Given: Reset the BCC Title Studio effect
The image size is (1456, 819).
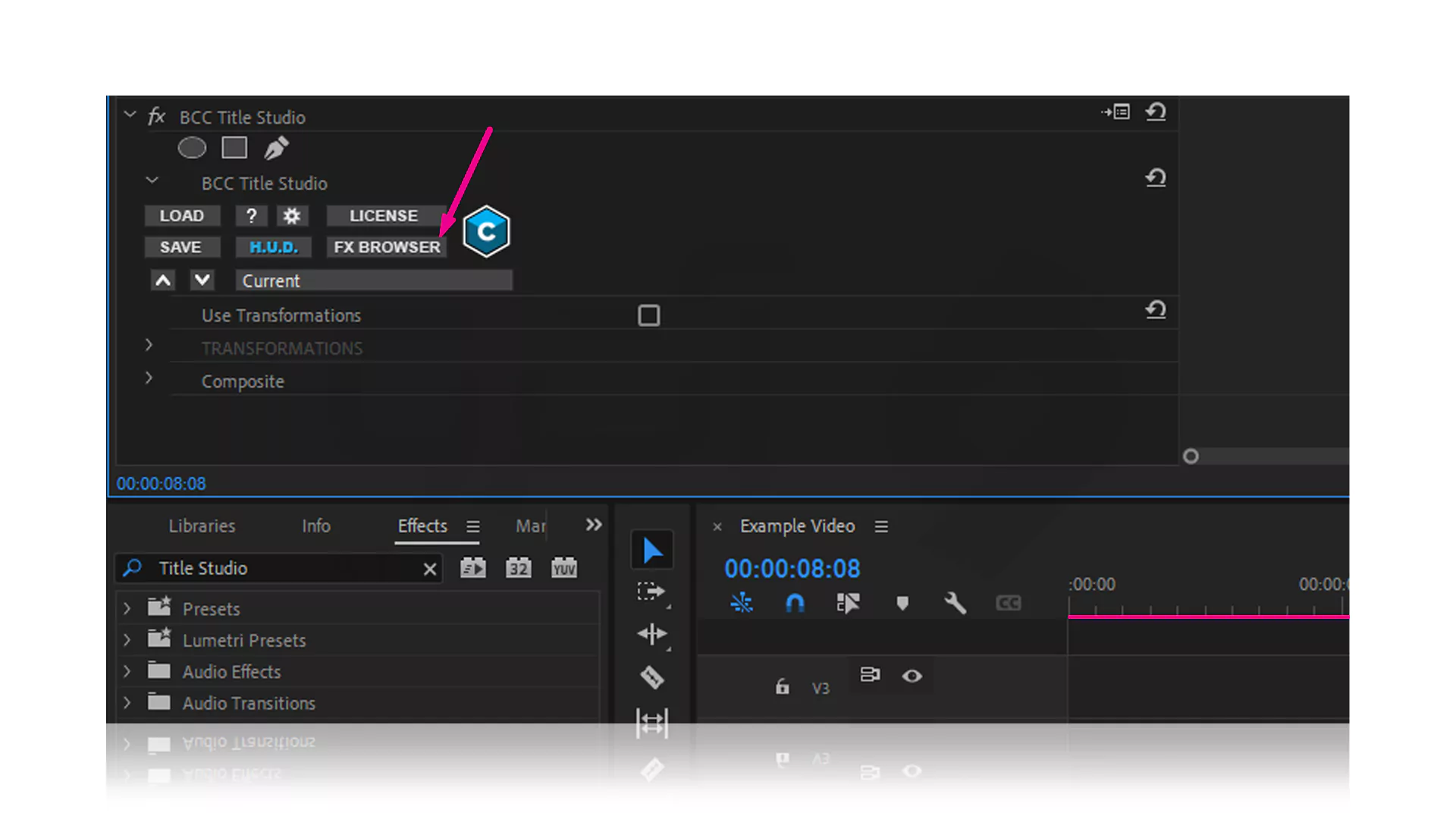Looking at the screenshot, I should [1156, 112].
